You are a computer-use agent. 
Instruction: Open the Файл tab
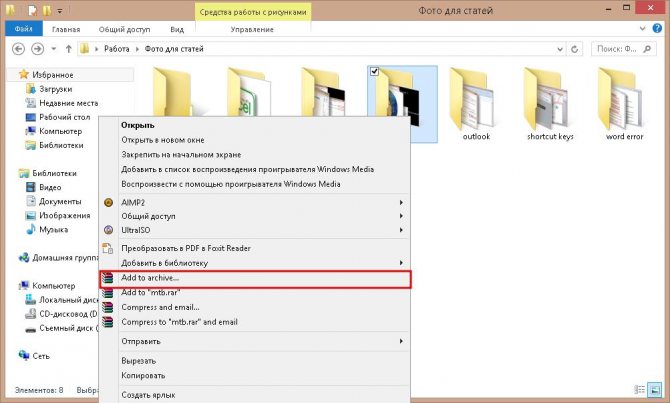coord(24,29)
